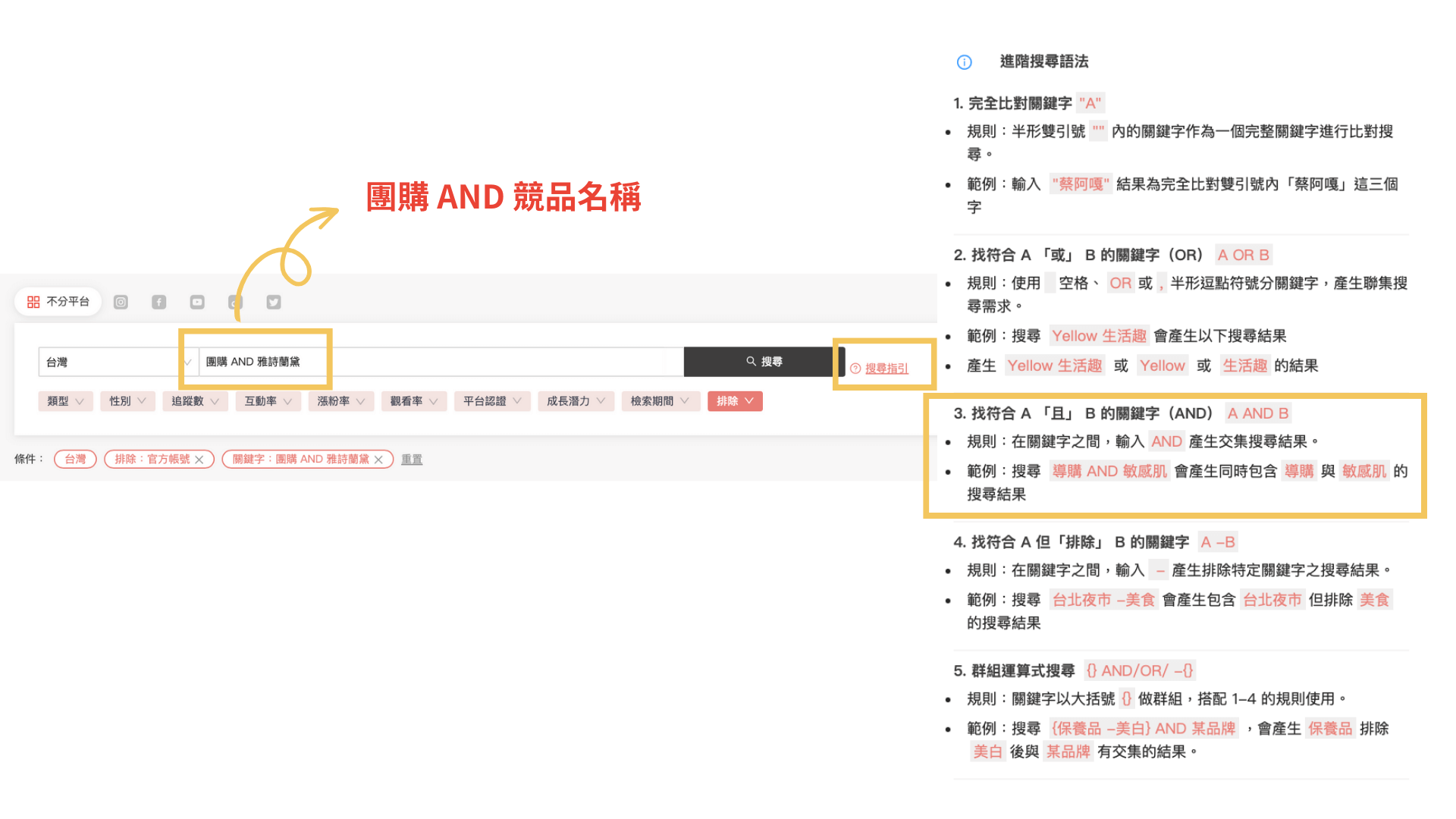Click the A OR B syntax label

pyautogui.click(x=1243, y=255)
